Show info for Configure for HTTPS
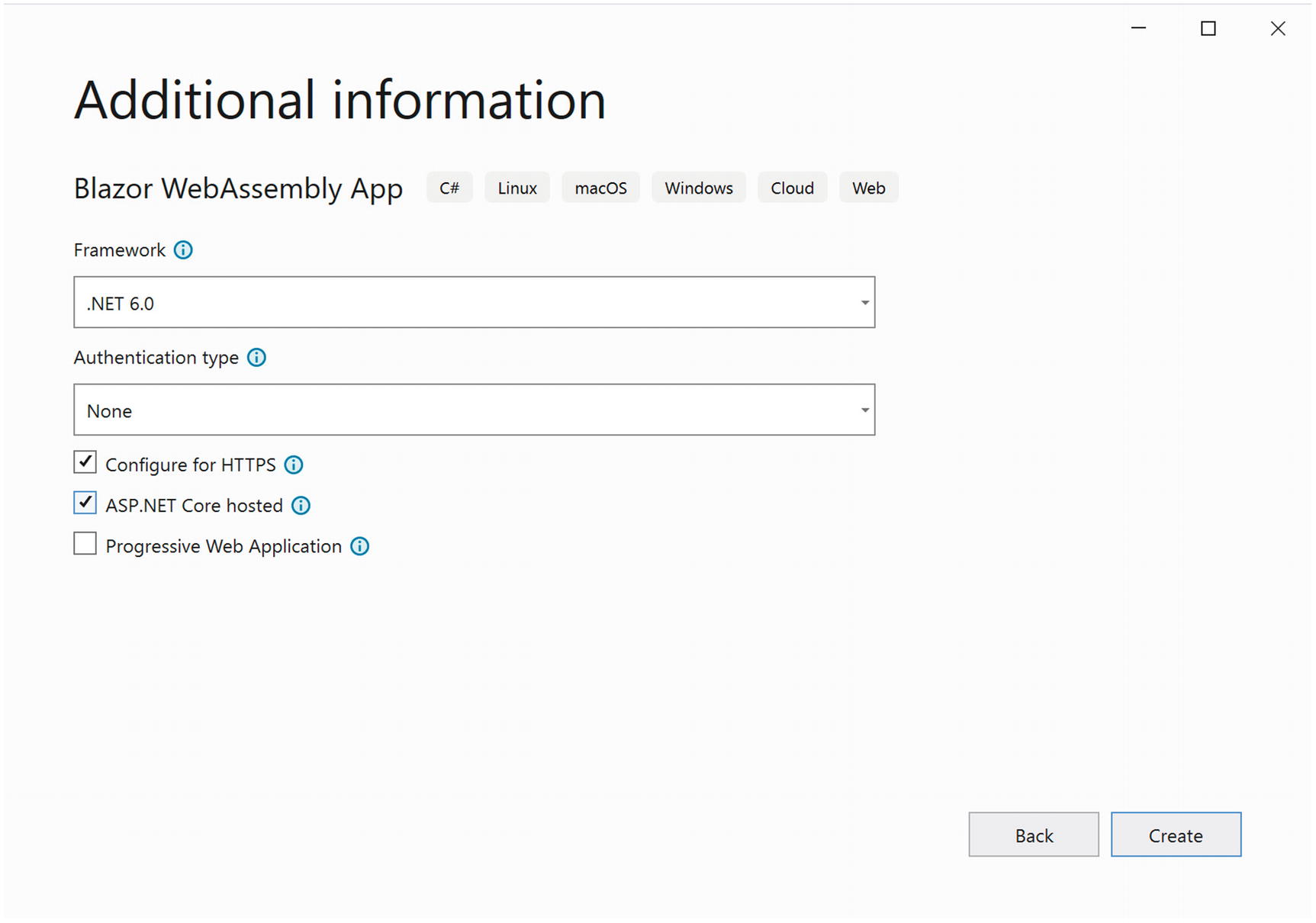Screen dimensions: 1316x923 pos(294,465)
